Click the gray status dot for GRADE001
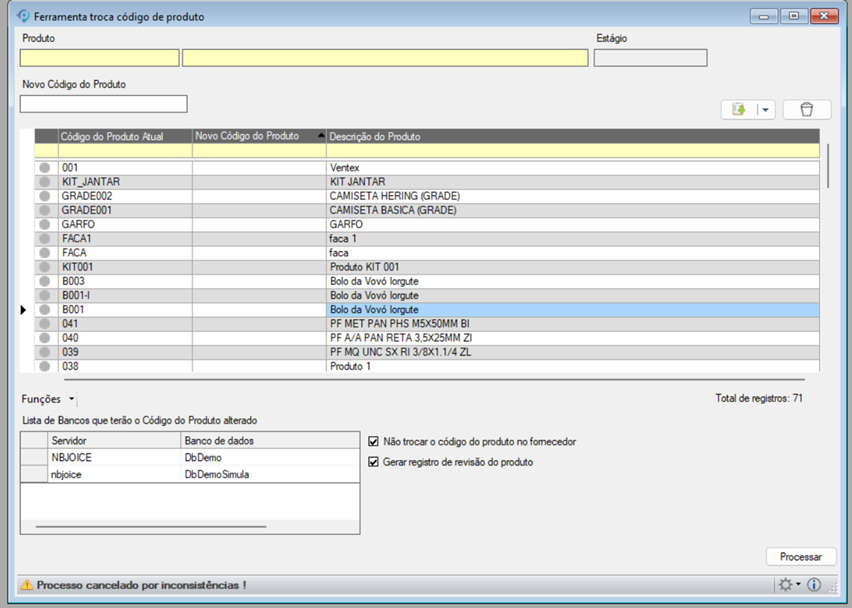The width and height of the screenshot is (852, 608). click(45, 210)
